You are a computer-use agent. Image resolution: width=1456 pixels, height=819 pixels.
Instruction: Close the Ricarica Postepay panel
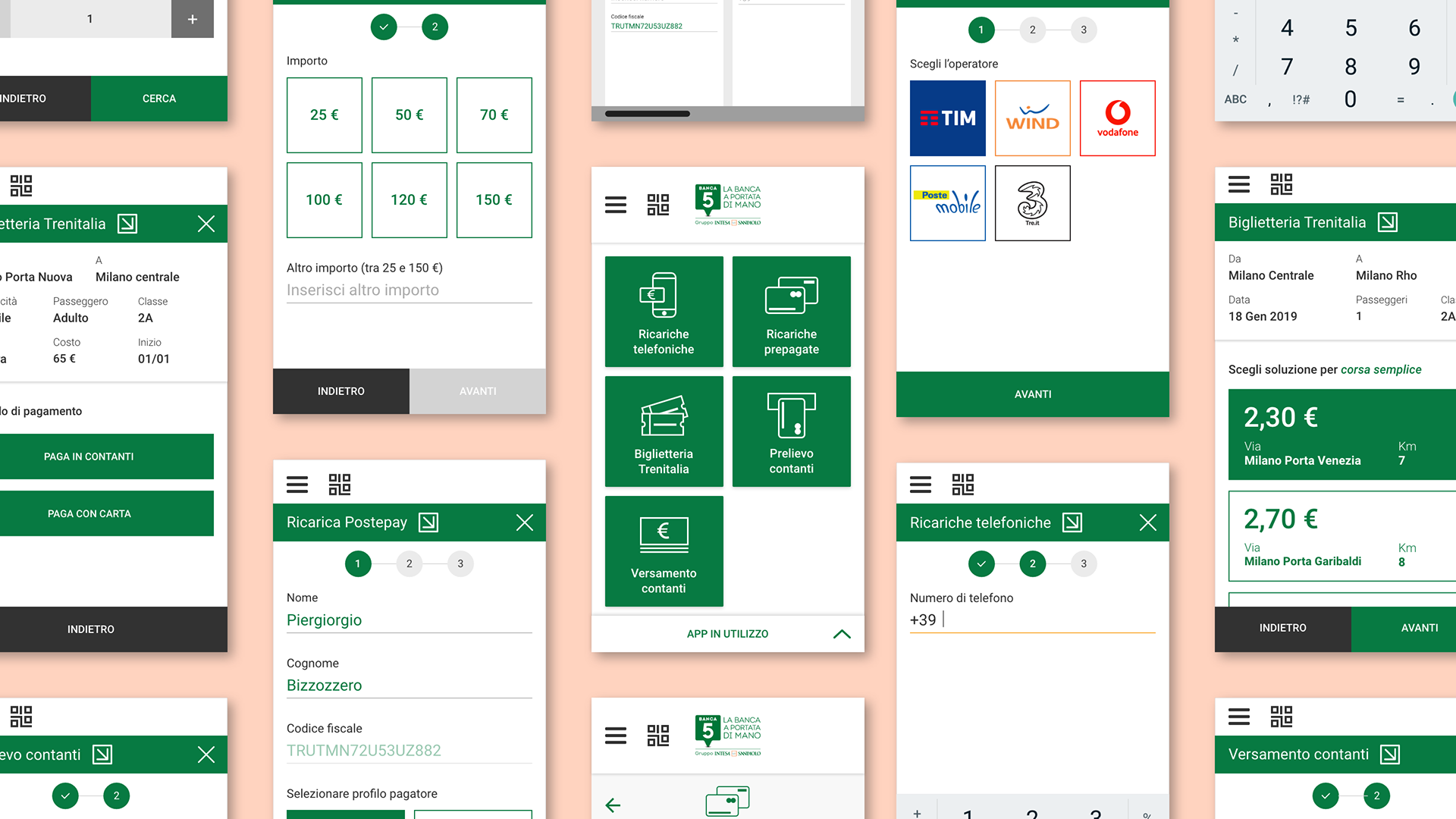(525, 522)
